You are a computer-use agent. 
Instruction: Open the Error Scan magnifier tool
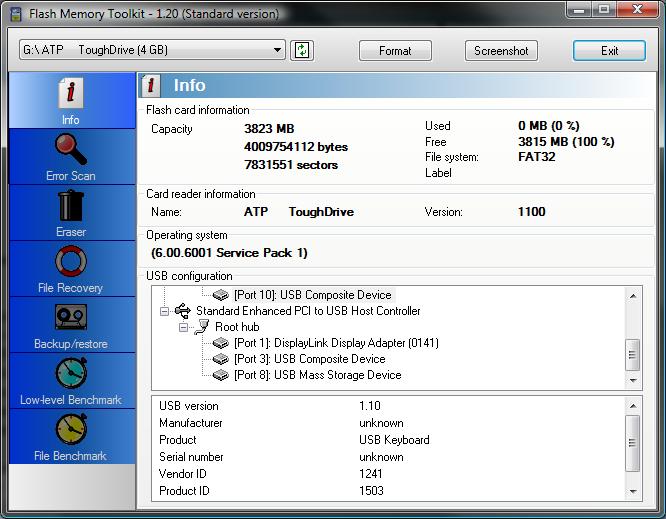click(x=72, y=157)
